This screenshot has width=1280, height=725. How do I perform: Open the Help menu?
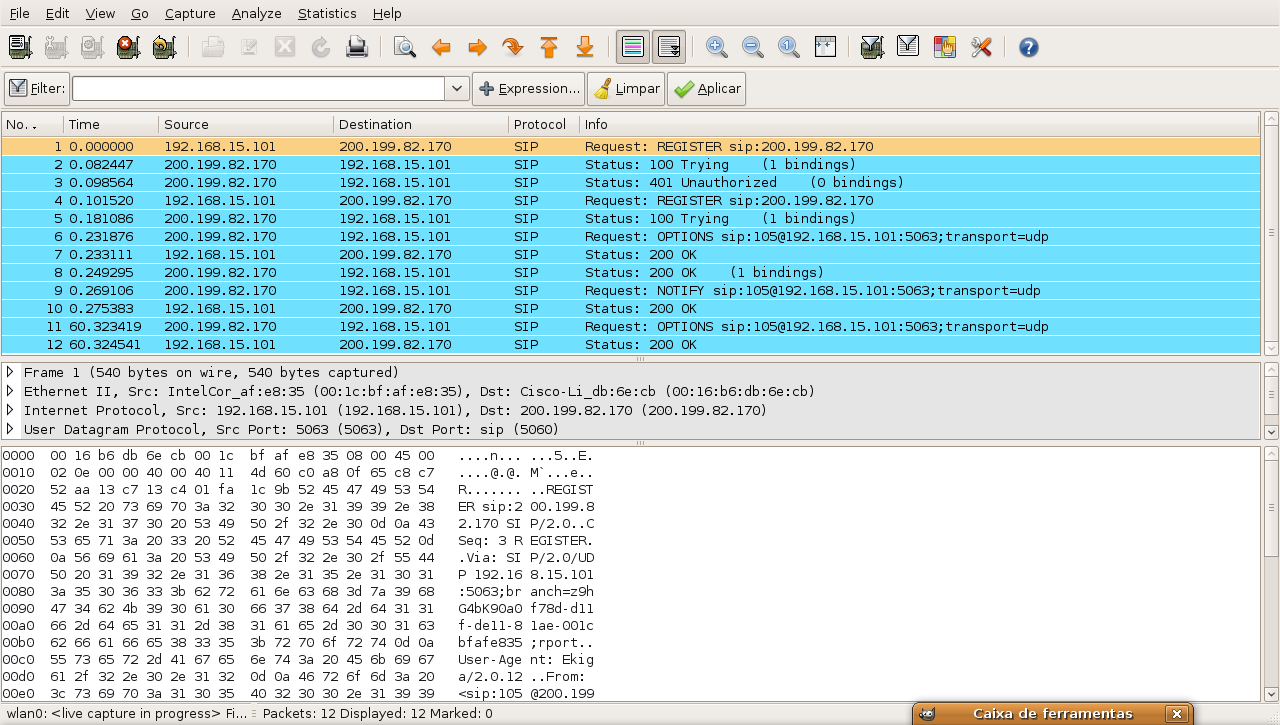pos(387,13)
